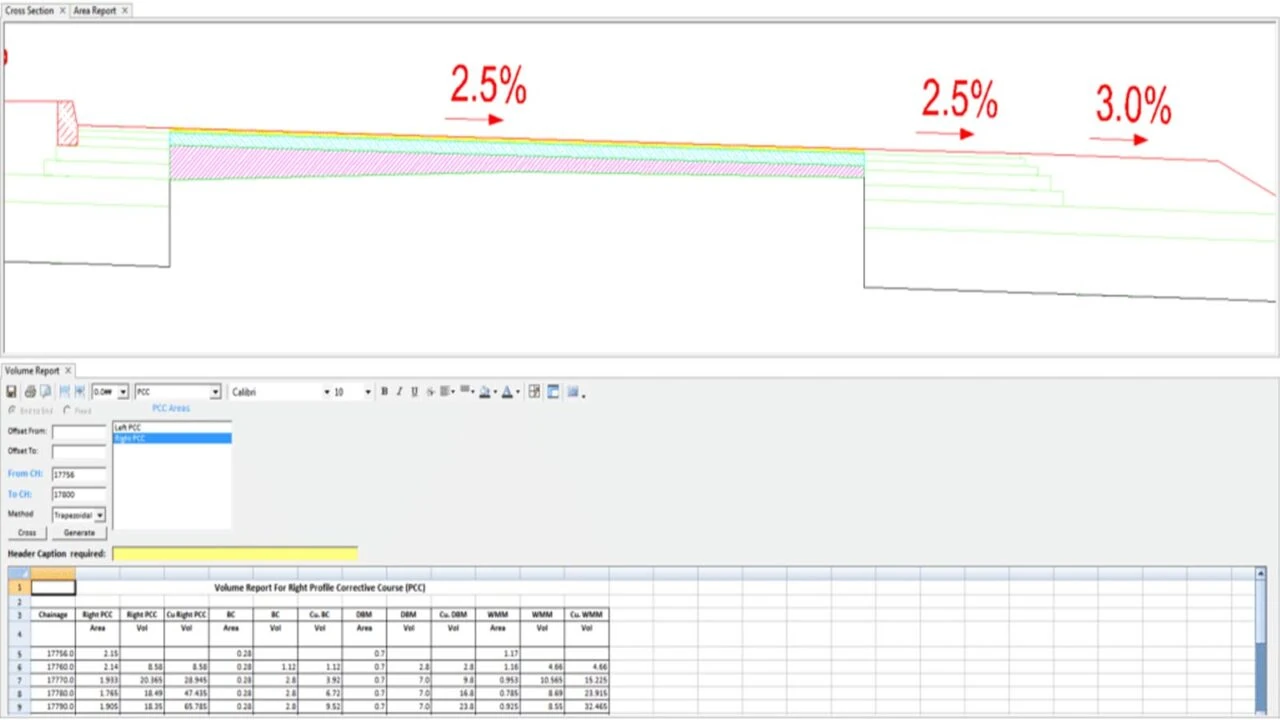Switch to Area Report tab
The height and width of the screenshot is (720, 1280).
click(95, 10)
